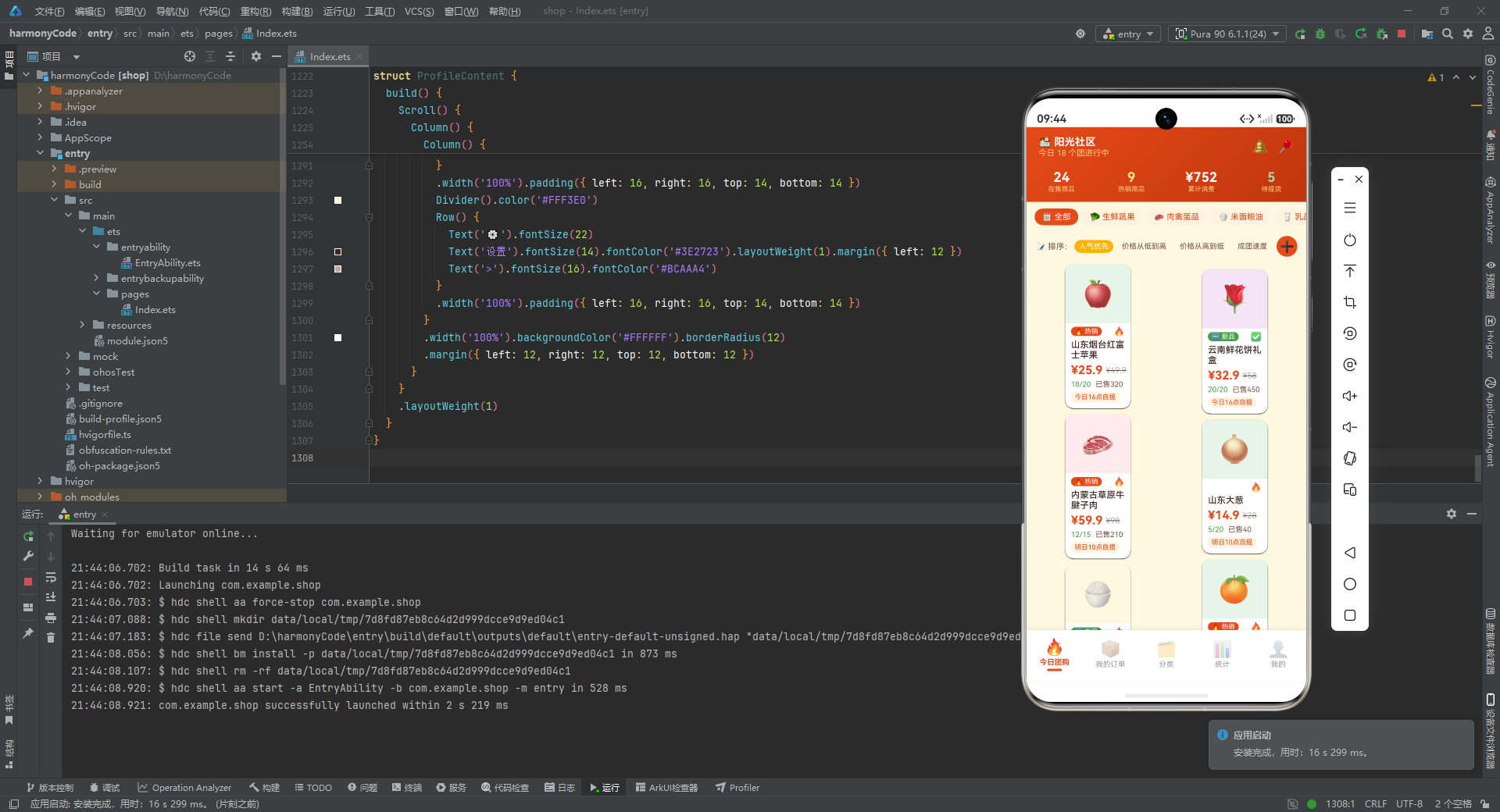Screen dimensions: 1500x812
Task: Select the Index.ets editor tab
Action: (x=329, y=56)
